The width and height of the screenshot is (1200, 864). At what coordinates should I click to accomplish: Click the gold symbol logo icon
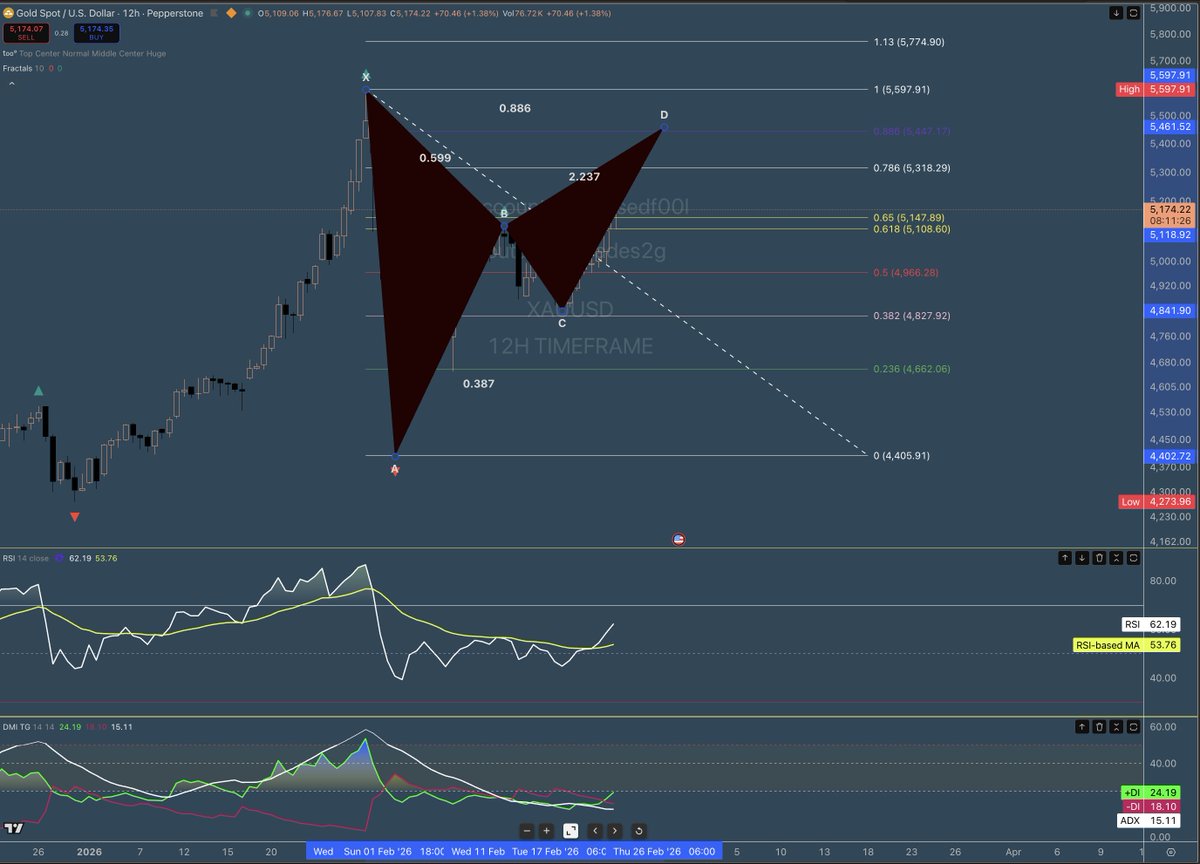[6, 13]
